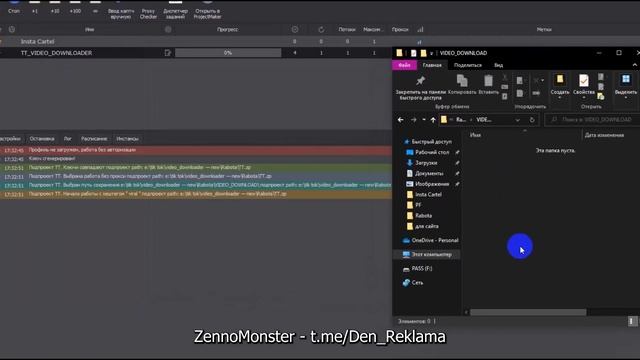
Task: Click the Прокси column header
Action: pos(400,29)
